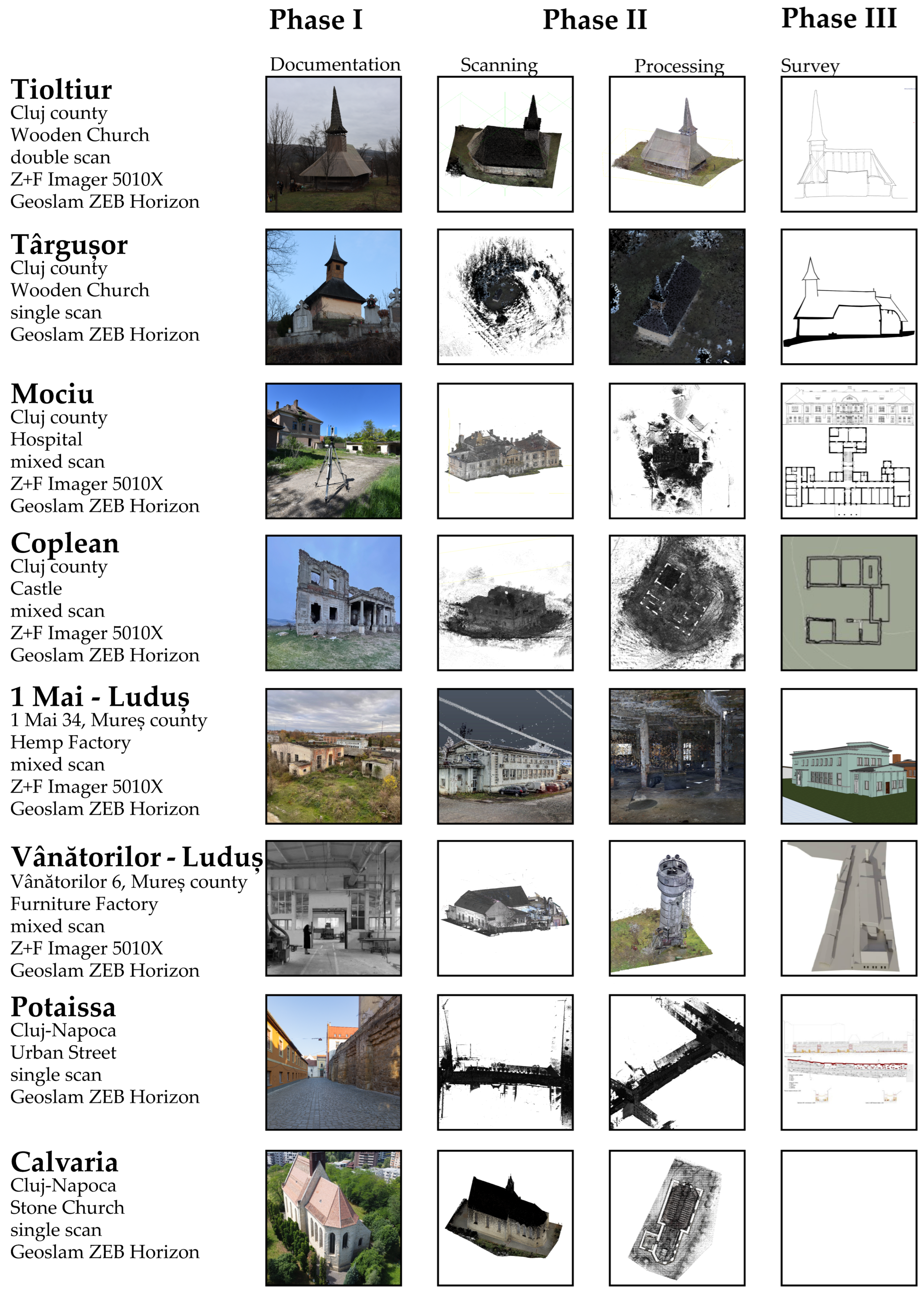Select the 1 Mai Luduș processing interior
The image size is (924, 1290).
[x=677, y=756]
